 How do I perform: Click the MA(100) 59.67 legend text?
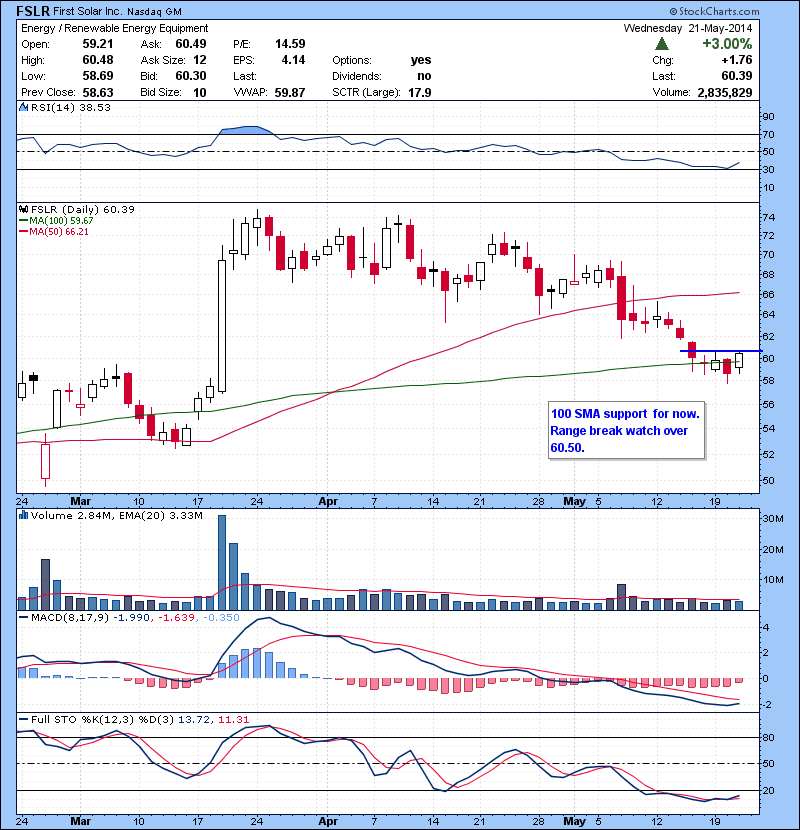61,221
